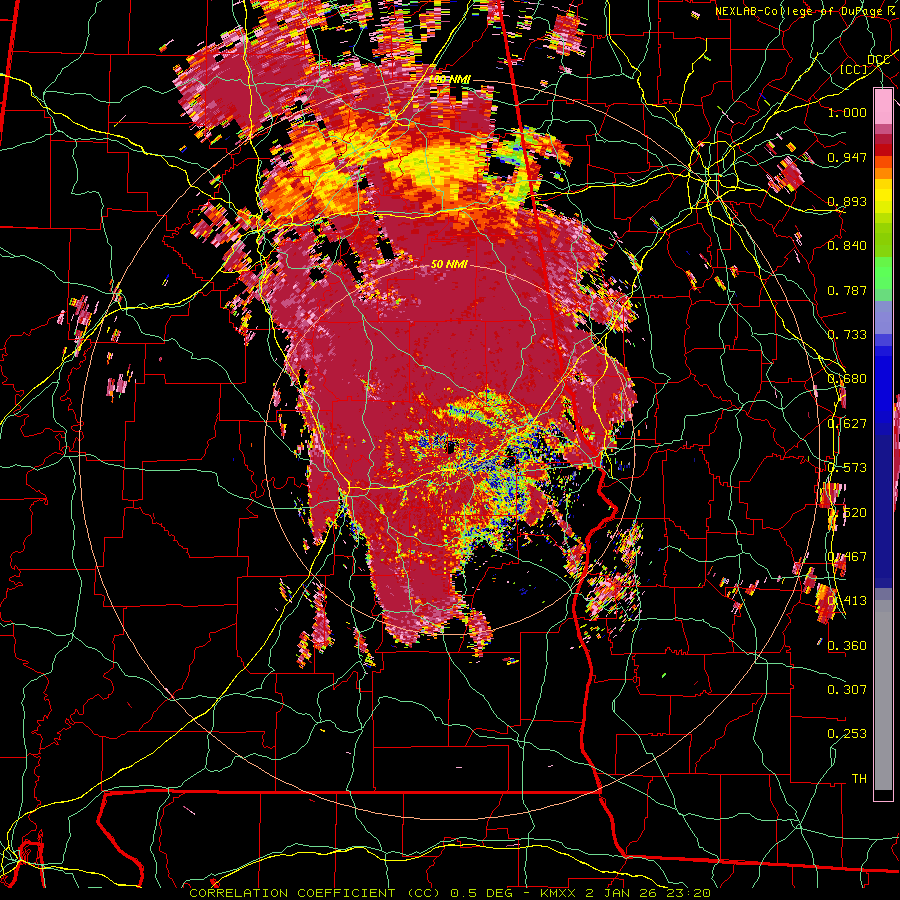Select the 0.947 legend value
Image resolution: width=900 pixels, height=900 pixels.
point(847,157)
